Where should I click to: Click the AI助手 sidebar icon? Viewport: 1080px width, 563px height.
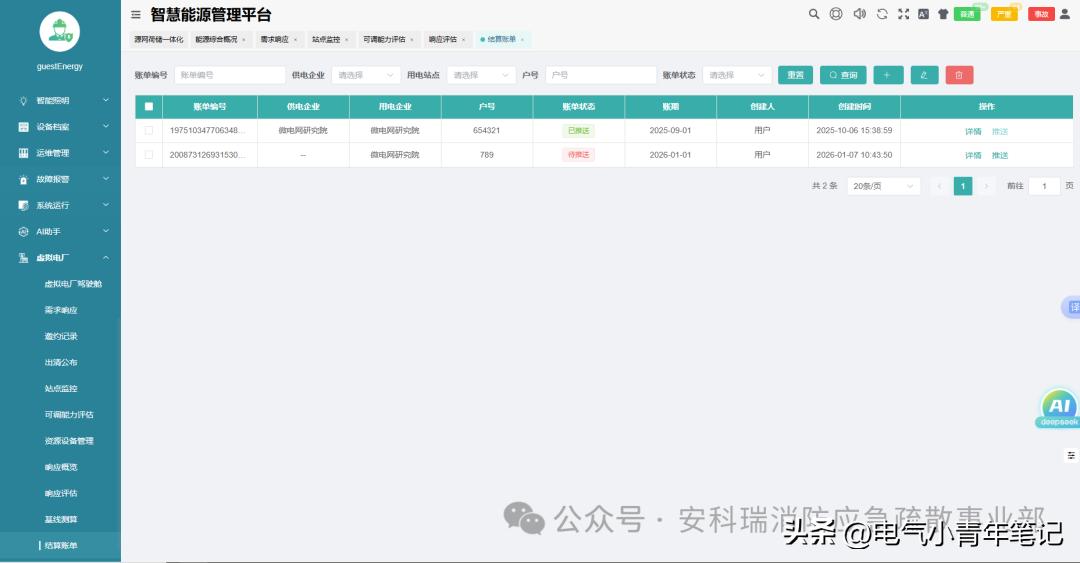[23, 232]
